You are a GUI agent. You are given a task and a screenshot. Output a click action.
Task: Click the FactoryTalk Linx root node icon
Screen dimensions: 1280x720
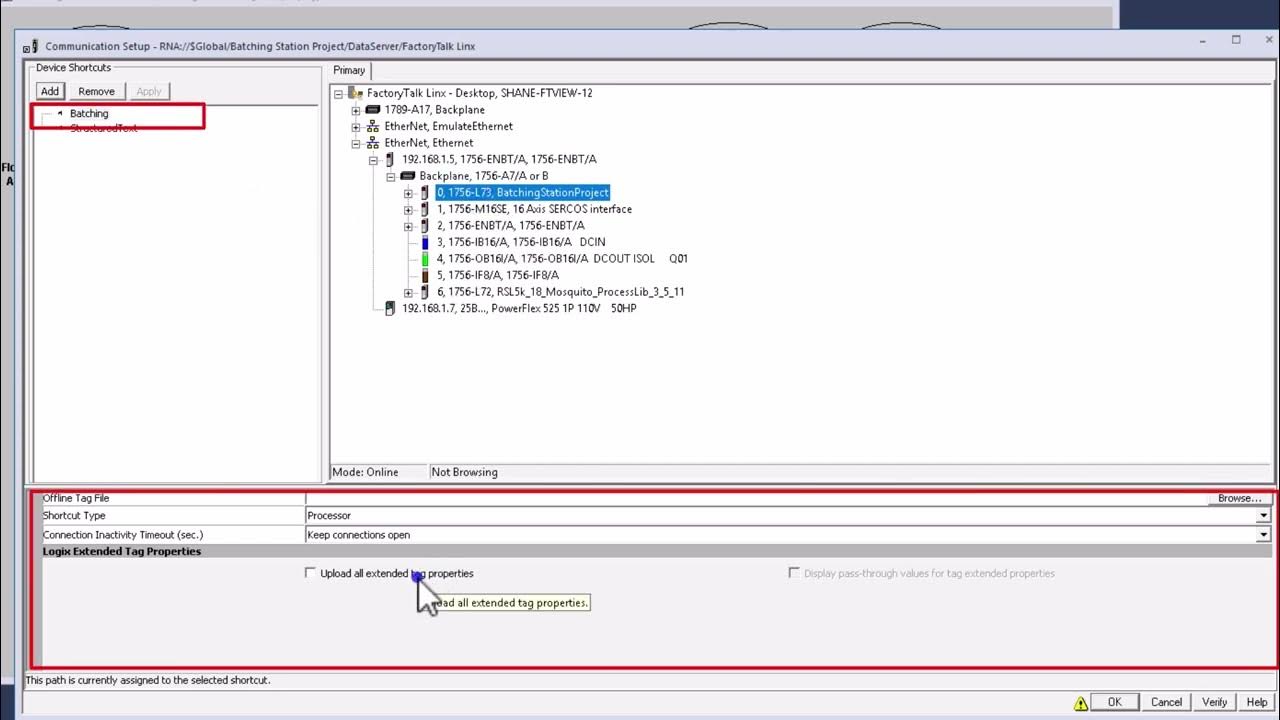click(355, 93)
